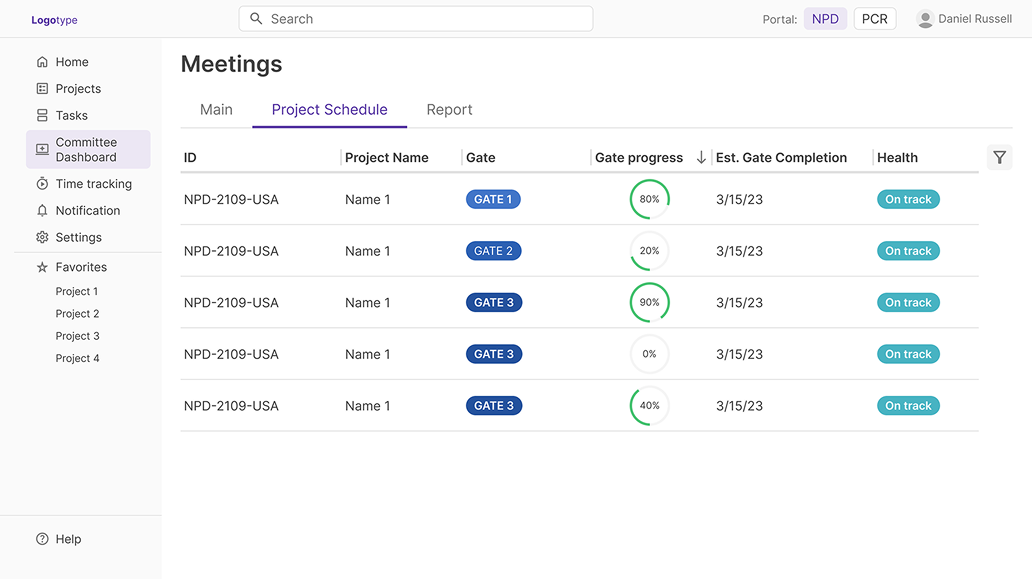
Task: Click the Notification bell icon
Action: pyautogui.click(x=42, y=211)
